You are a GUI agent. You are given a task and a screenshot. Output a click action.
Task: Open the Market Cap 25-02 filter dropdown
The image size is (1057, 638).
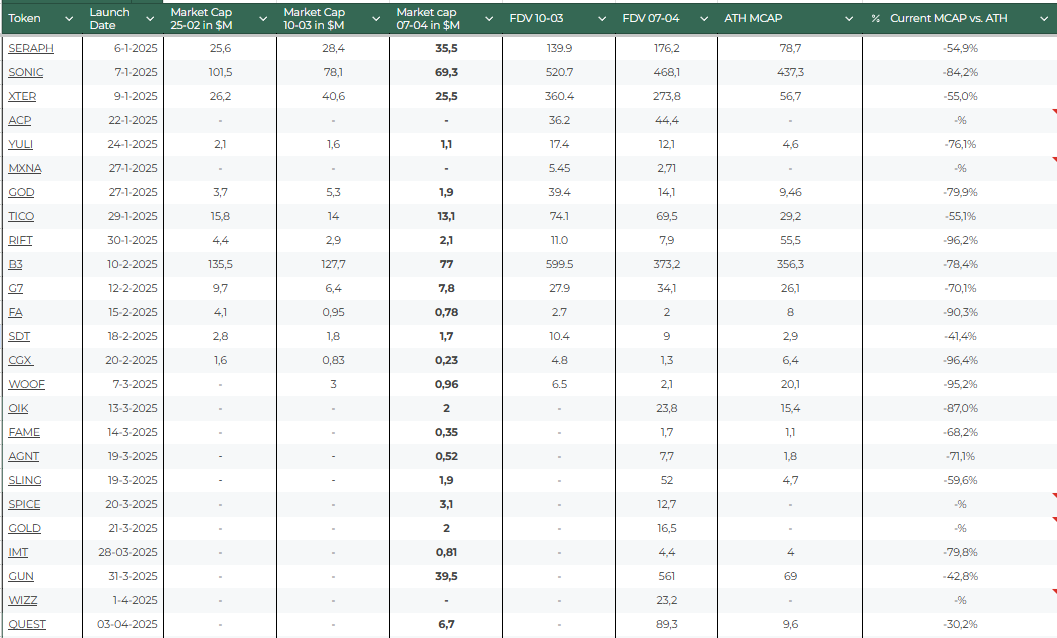click(x=264, y=19)
